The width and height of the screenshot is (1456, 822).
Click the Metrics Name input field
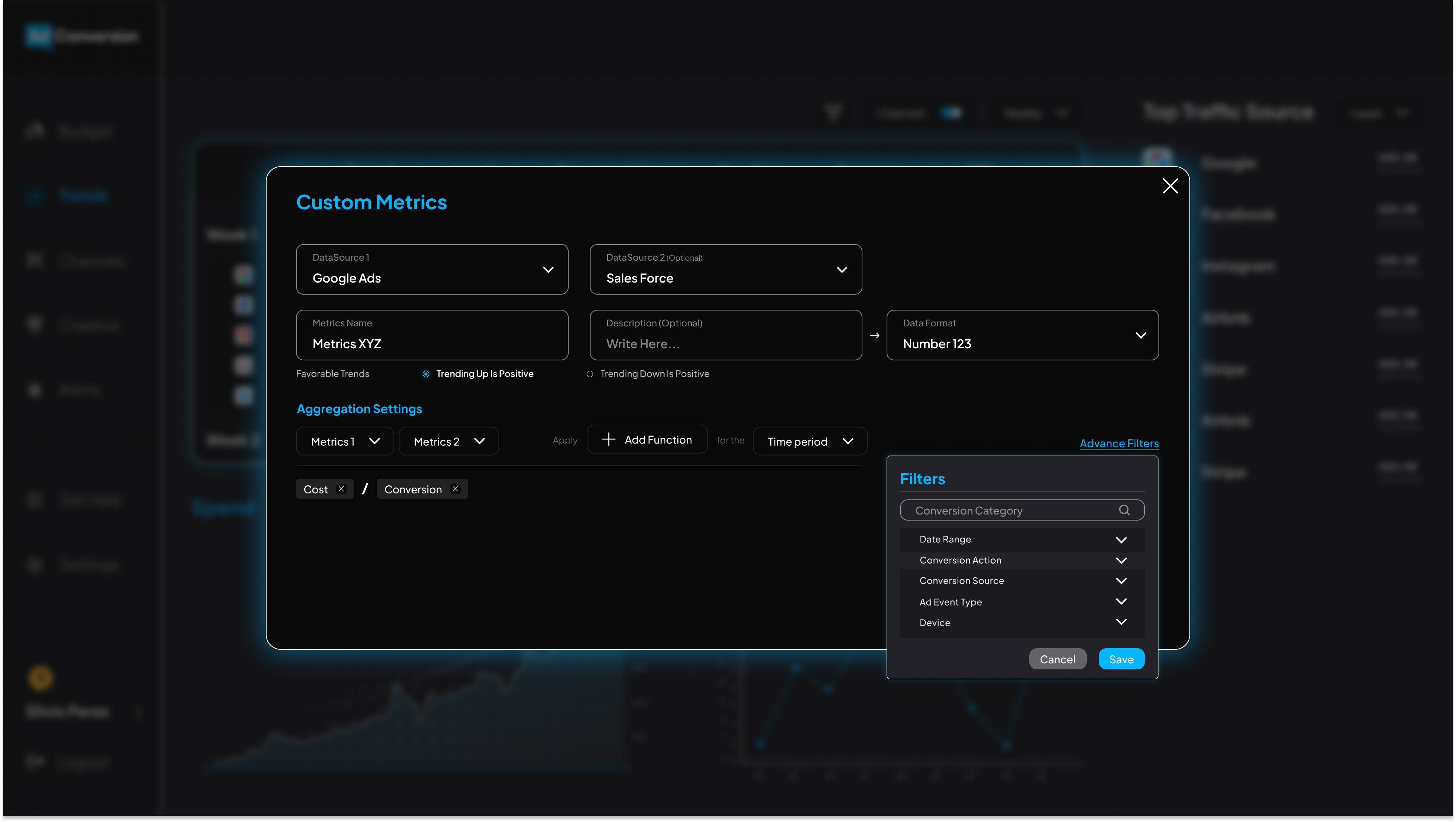[x=432, y=335]
